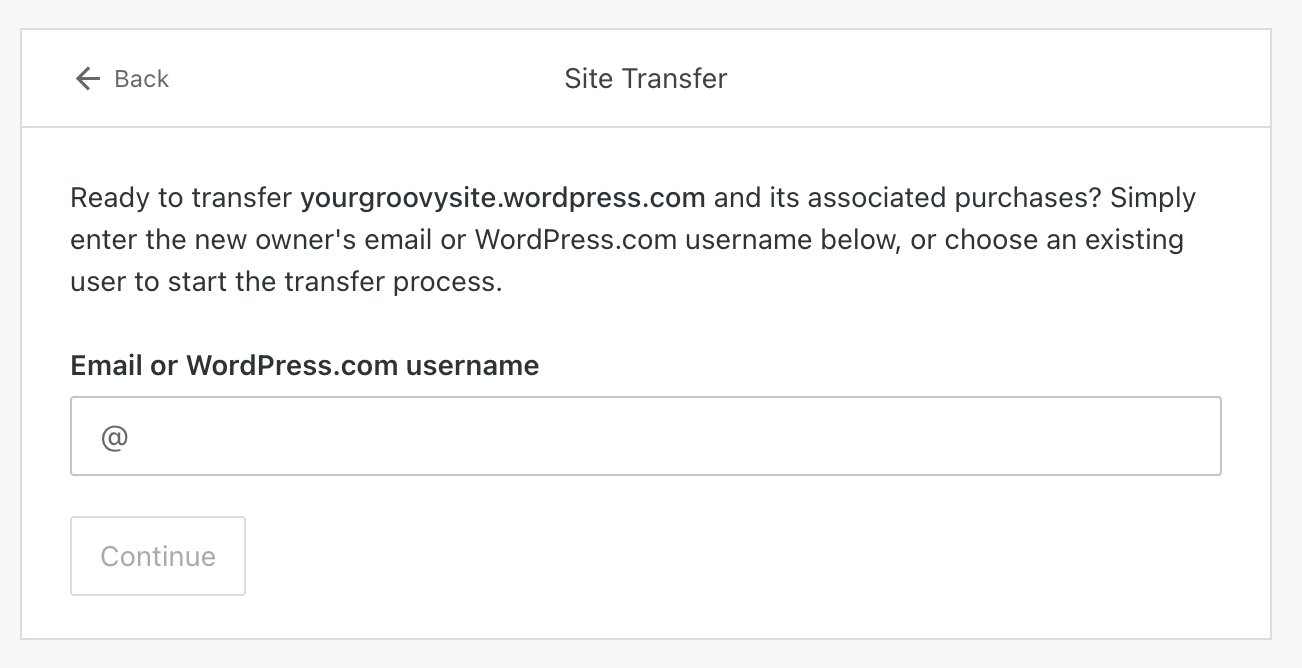Click the back arrow icon
This screenshot has width=1302, height=668.
point(88,79)
